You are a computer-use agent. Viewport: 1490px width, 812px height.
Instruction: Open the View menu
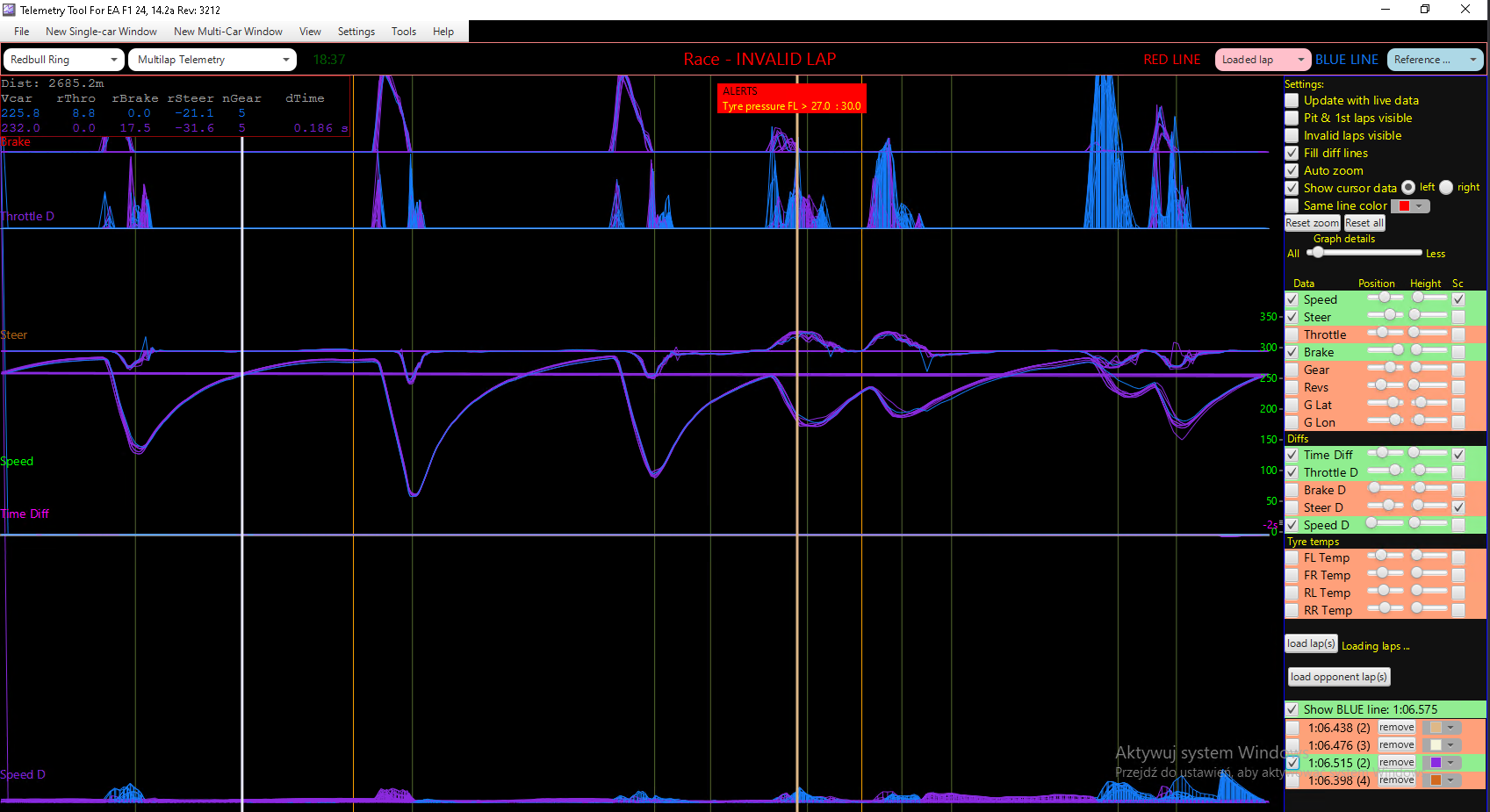pos(310,32)
